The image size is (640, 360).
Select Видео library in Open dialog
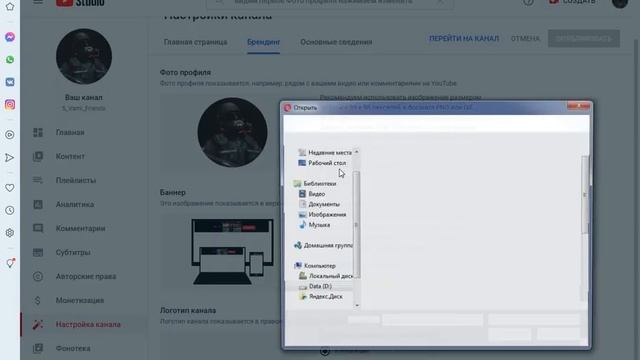[312, 194]
